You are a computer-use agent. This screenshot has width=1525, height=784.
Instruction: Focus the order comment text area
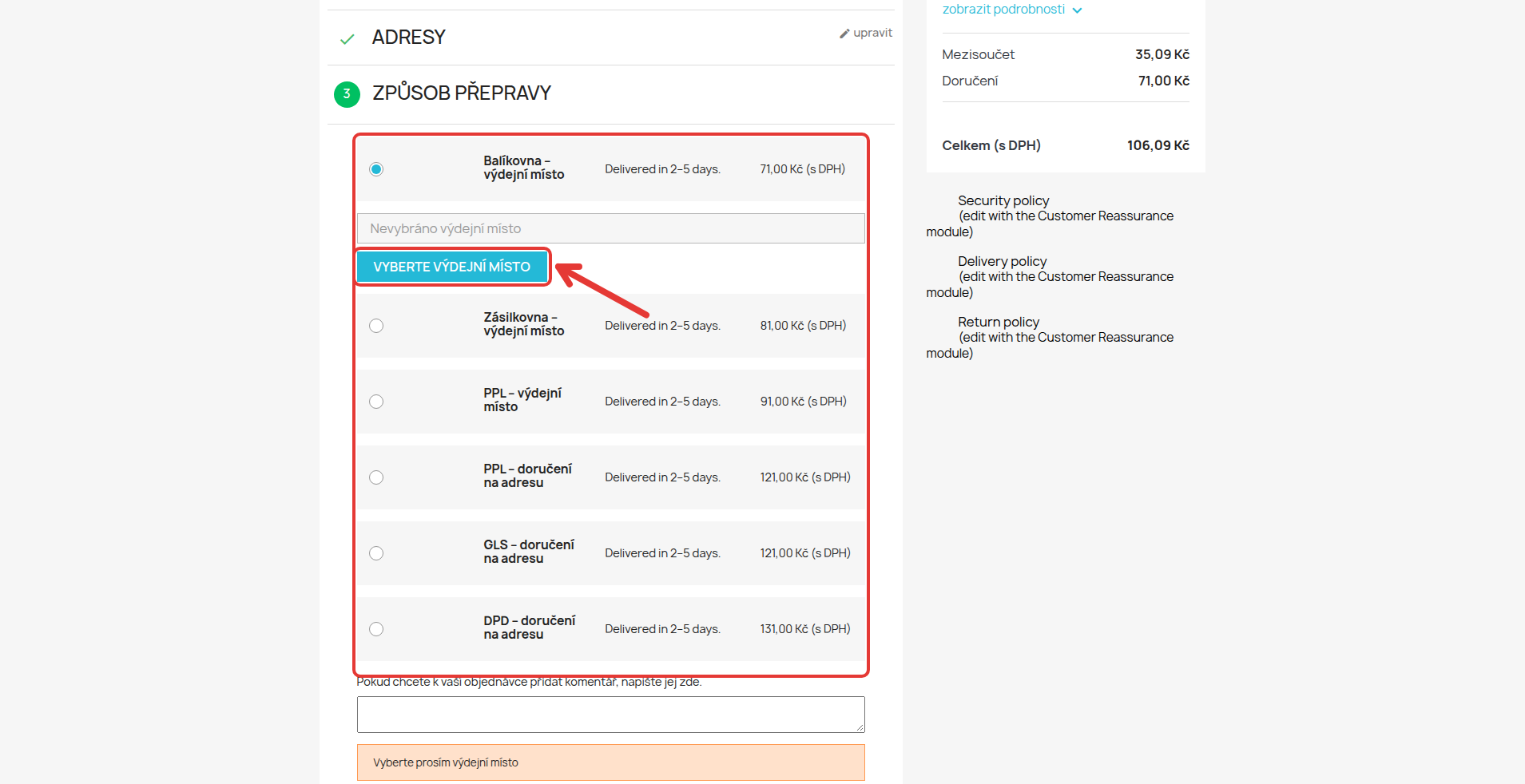click(x=611, y=715)
